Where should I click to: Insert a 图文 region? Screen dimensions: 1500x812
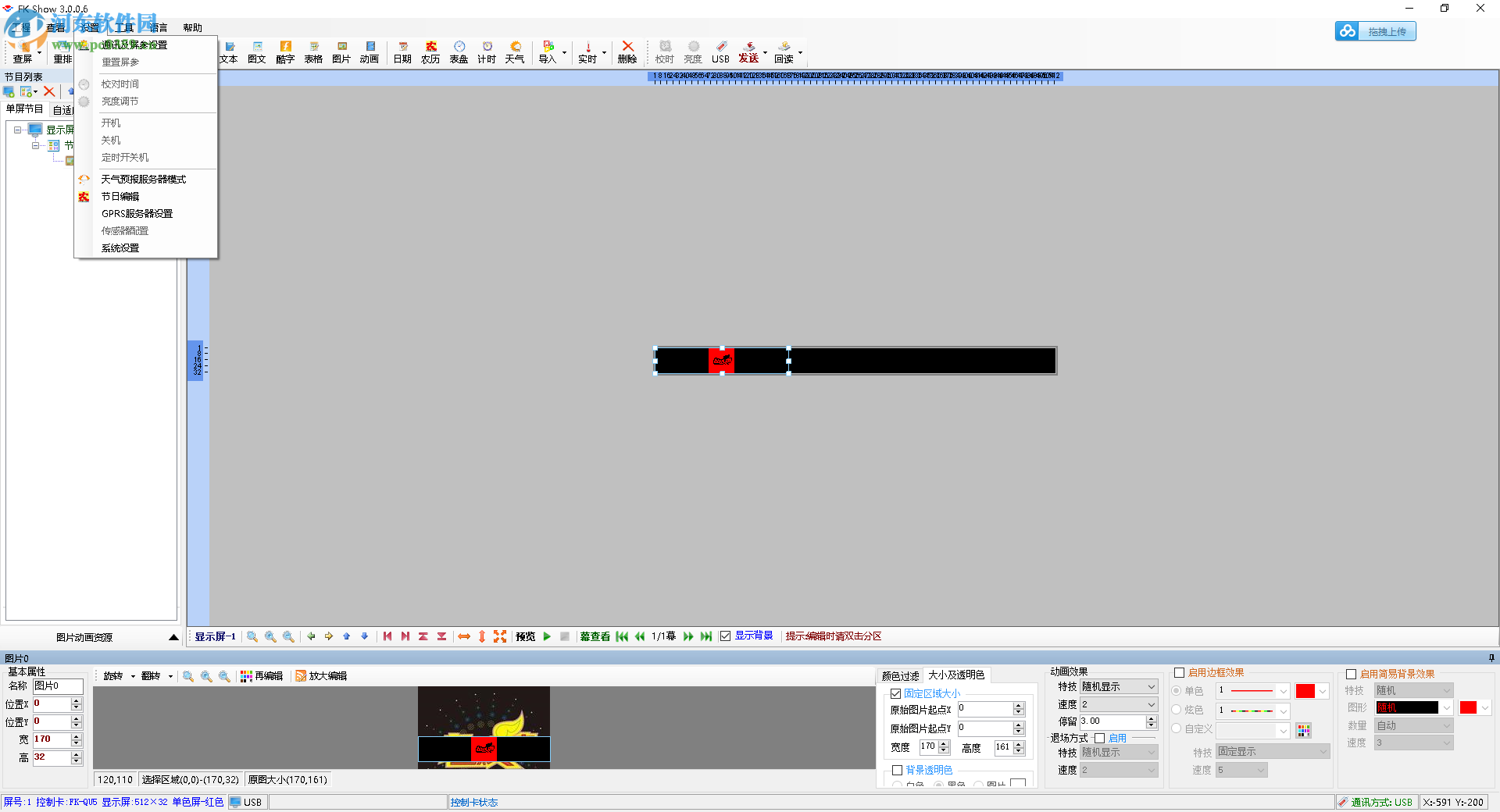point(257,52)
